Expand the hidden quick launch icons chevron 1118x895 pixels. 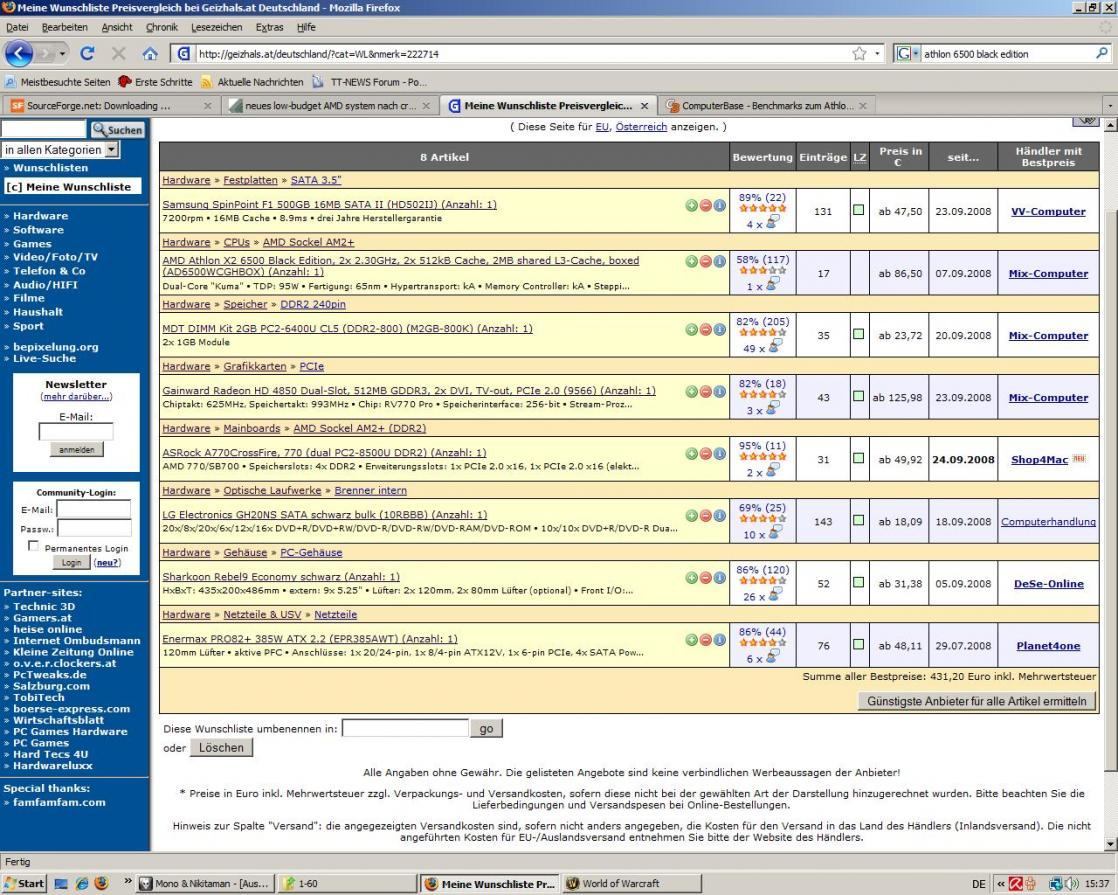pos(128,882)
